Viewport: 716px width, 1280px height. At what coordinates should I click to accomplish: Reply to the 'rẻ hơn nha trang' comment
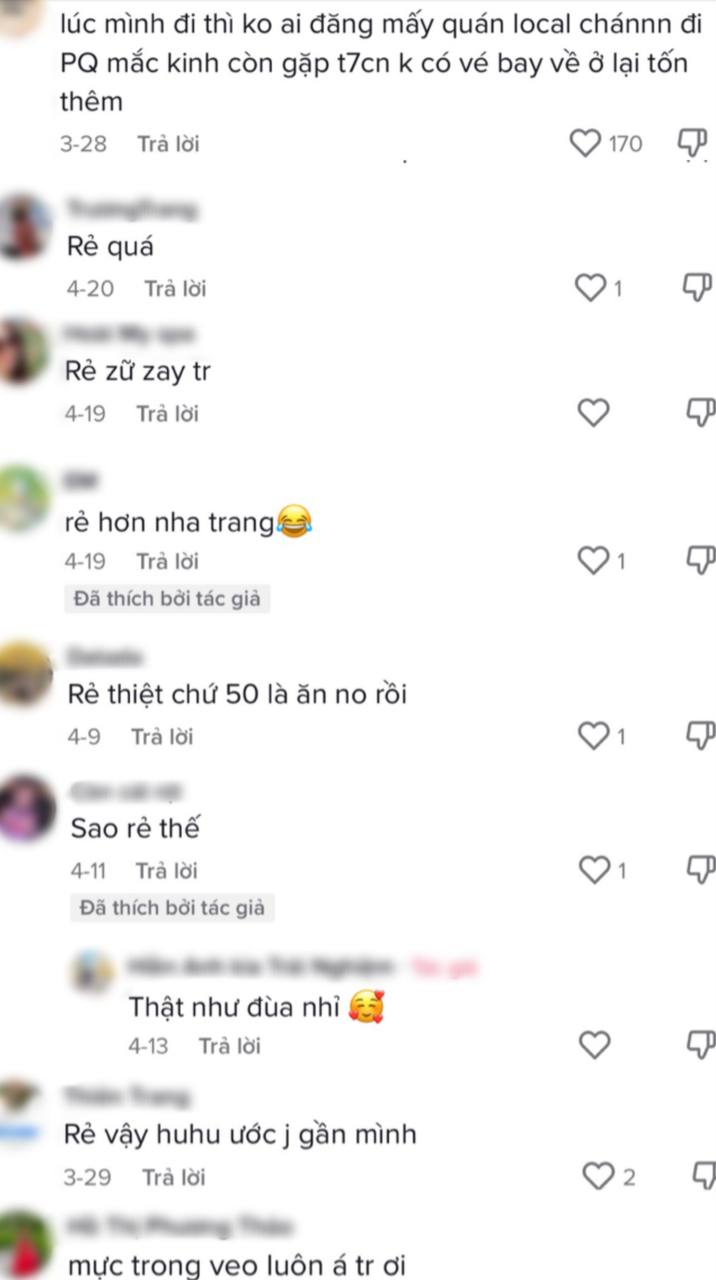(x=168, y=561)
